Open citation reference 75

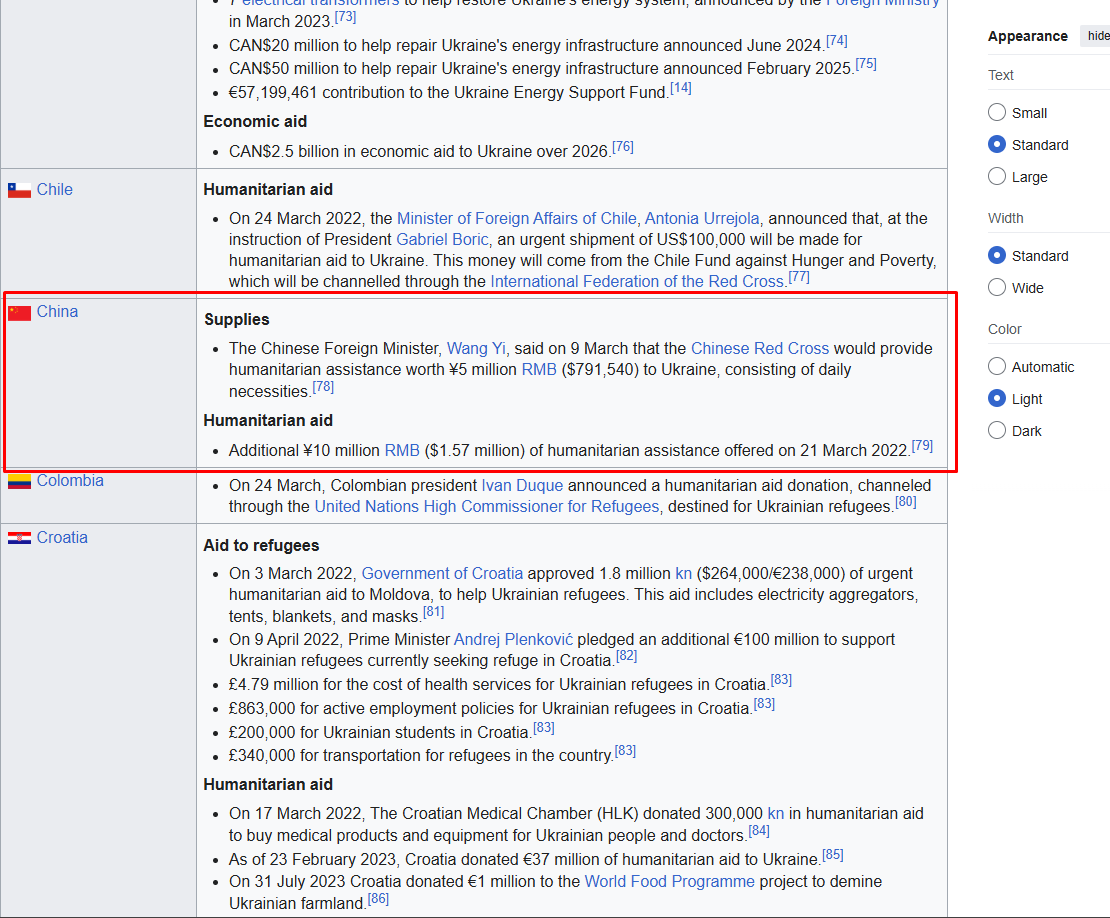click(x=866, y=64)
